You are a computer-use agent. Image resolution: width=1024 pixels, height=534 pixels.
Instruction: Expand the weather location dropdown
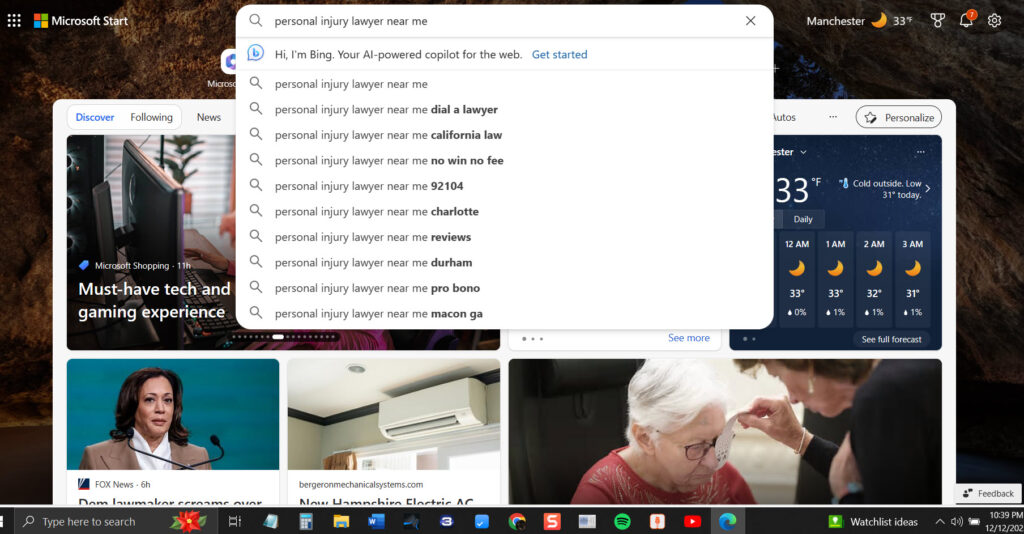803,152
